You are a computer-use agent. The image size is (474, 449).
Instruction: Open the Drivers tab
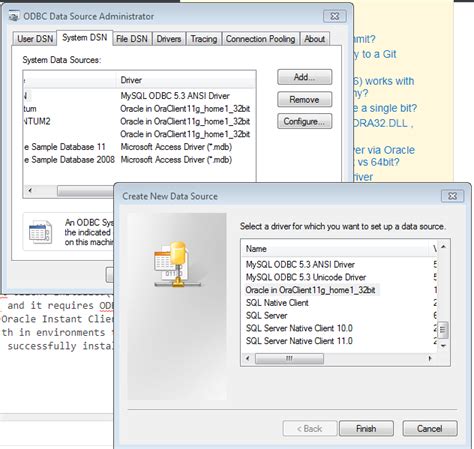169,39
